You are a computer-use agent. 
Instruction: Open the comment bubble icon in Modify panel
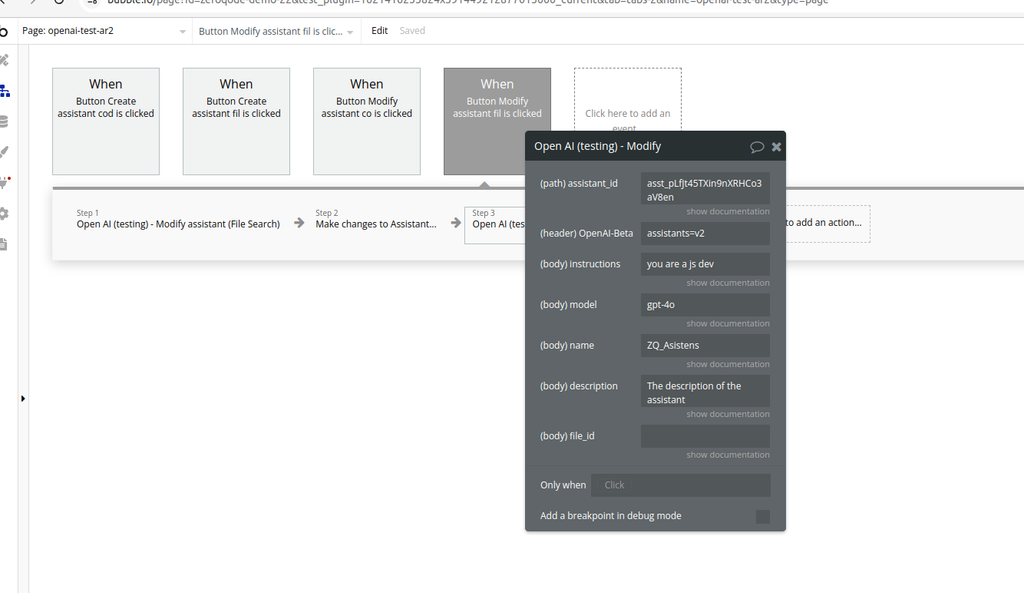pos(756,147)
